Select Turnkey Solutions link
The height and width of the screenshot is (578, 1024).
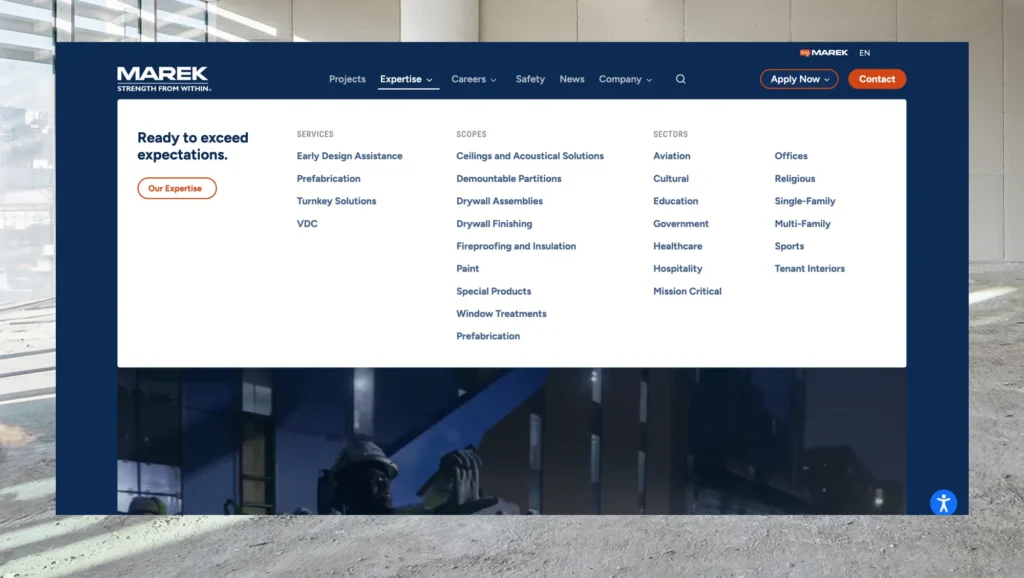tap(336, 201)
